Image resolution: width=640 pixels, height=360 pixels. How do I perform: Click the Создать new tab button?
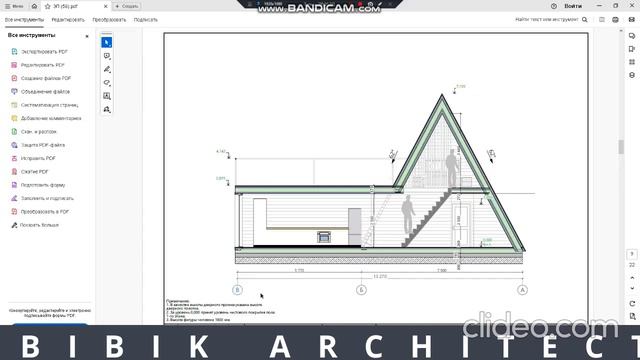127,6
